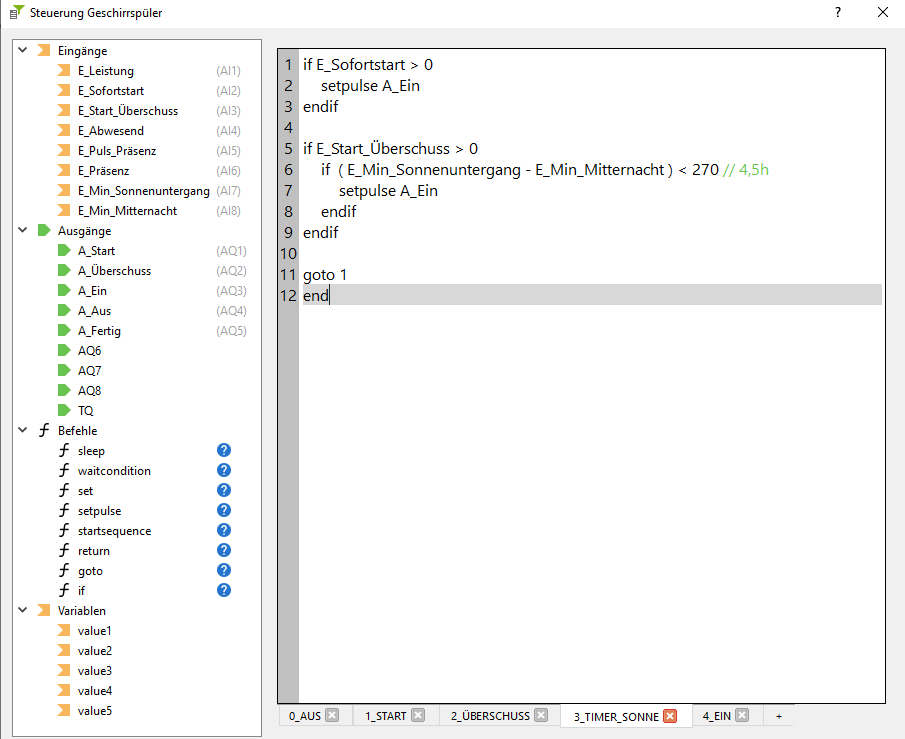
Task: Switch to the 2_ÜBERSCHUSS tab
Action: coord(489,716)
